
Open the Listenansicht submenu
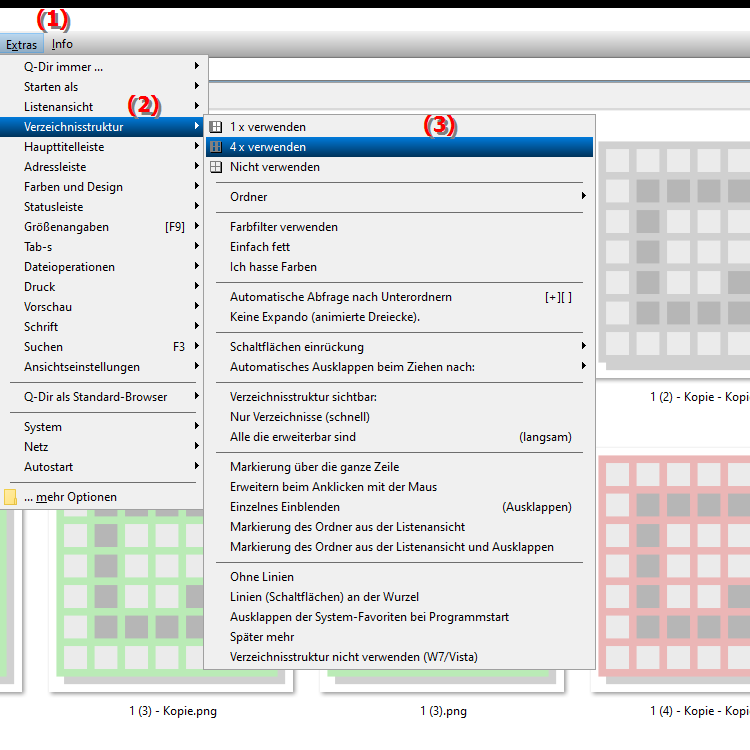[x=103, y=107]
